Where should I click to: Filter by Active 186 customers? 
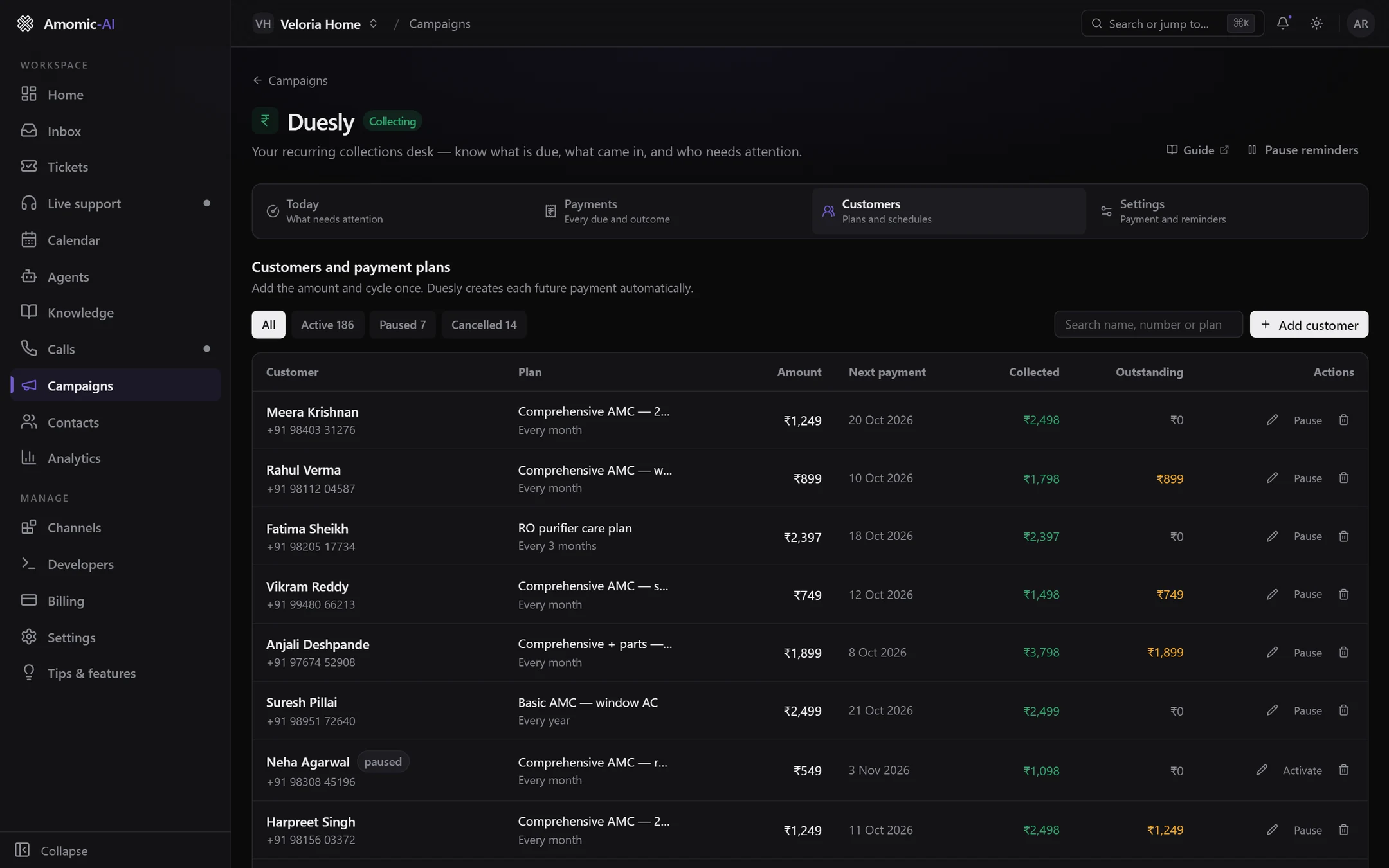(327, 325)
